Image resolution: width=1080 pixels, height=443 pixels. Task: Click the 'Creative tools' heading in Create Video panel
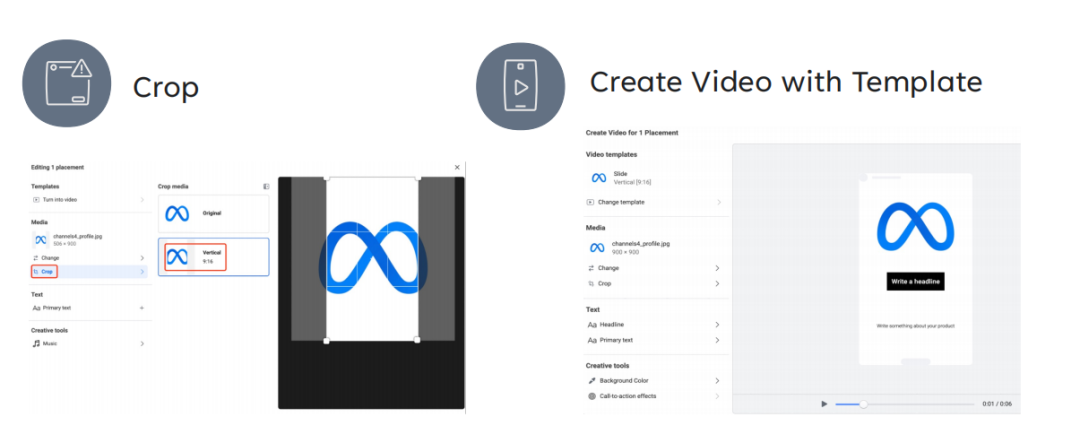click(607, 366)
